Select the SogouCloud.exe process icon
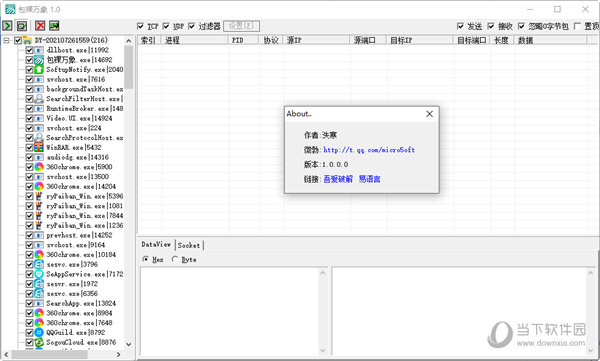 (39, 342)
